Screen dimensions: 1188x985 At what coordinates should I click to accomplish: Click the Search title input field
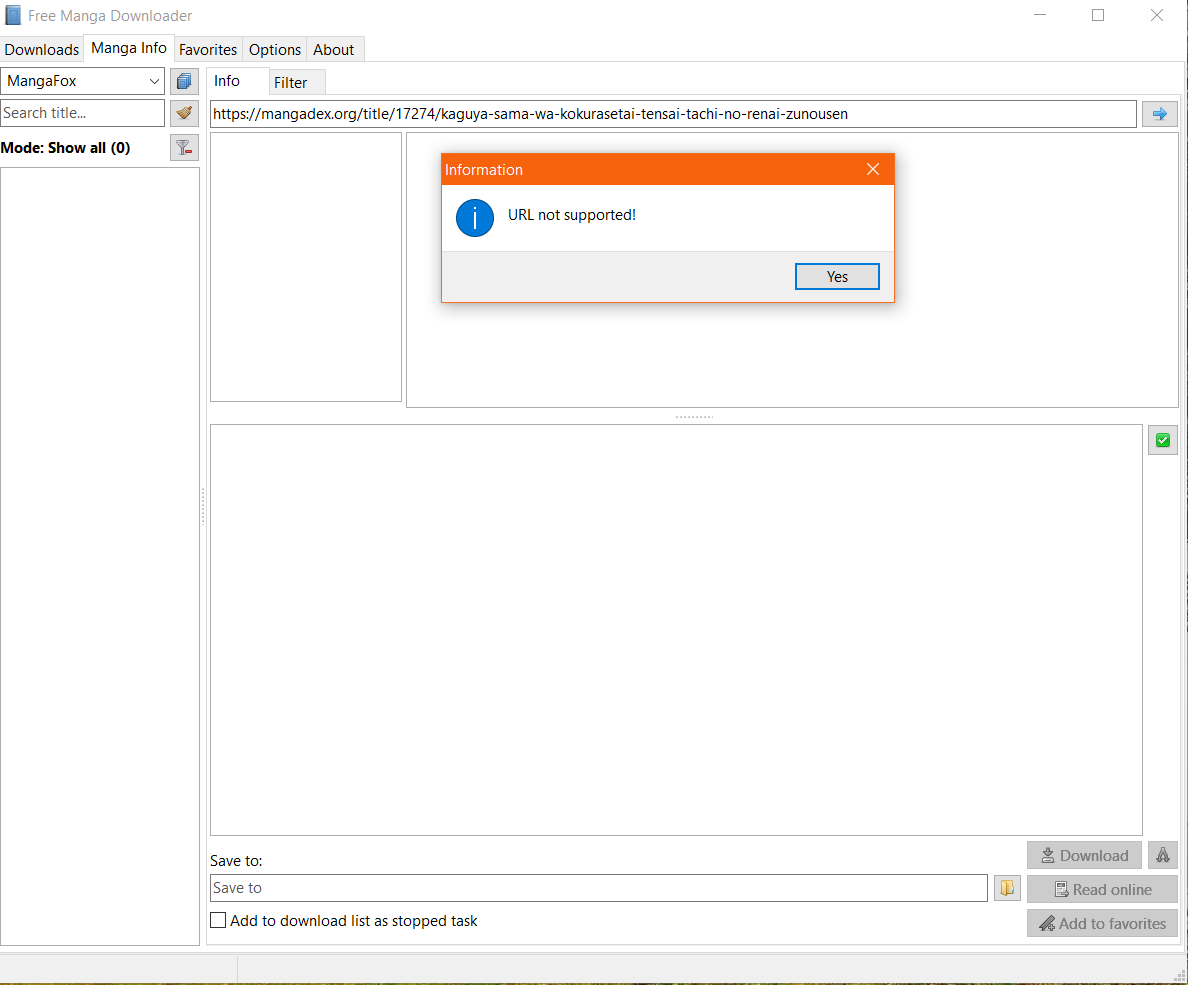(x=83, y=113)
